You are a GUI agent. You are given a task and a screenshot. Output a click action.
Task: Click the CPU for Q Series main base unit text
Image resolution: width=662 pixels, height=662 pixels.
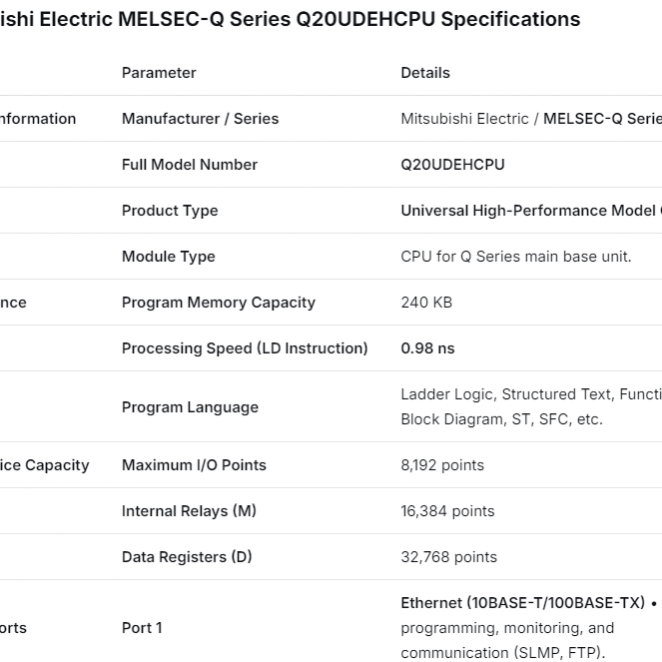click(x=515, y=257)
